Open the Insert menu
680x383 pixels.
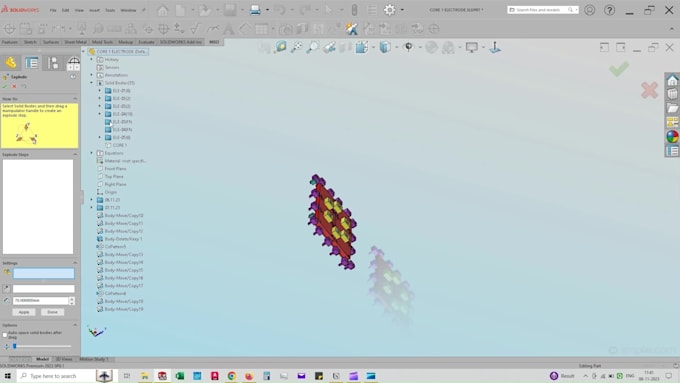94,10
